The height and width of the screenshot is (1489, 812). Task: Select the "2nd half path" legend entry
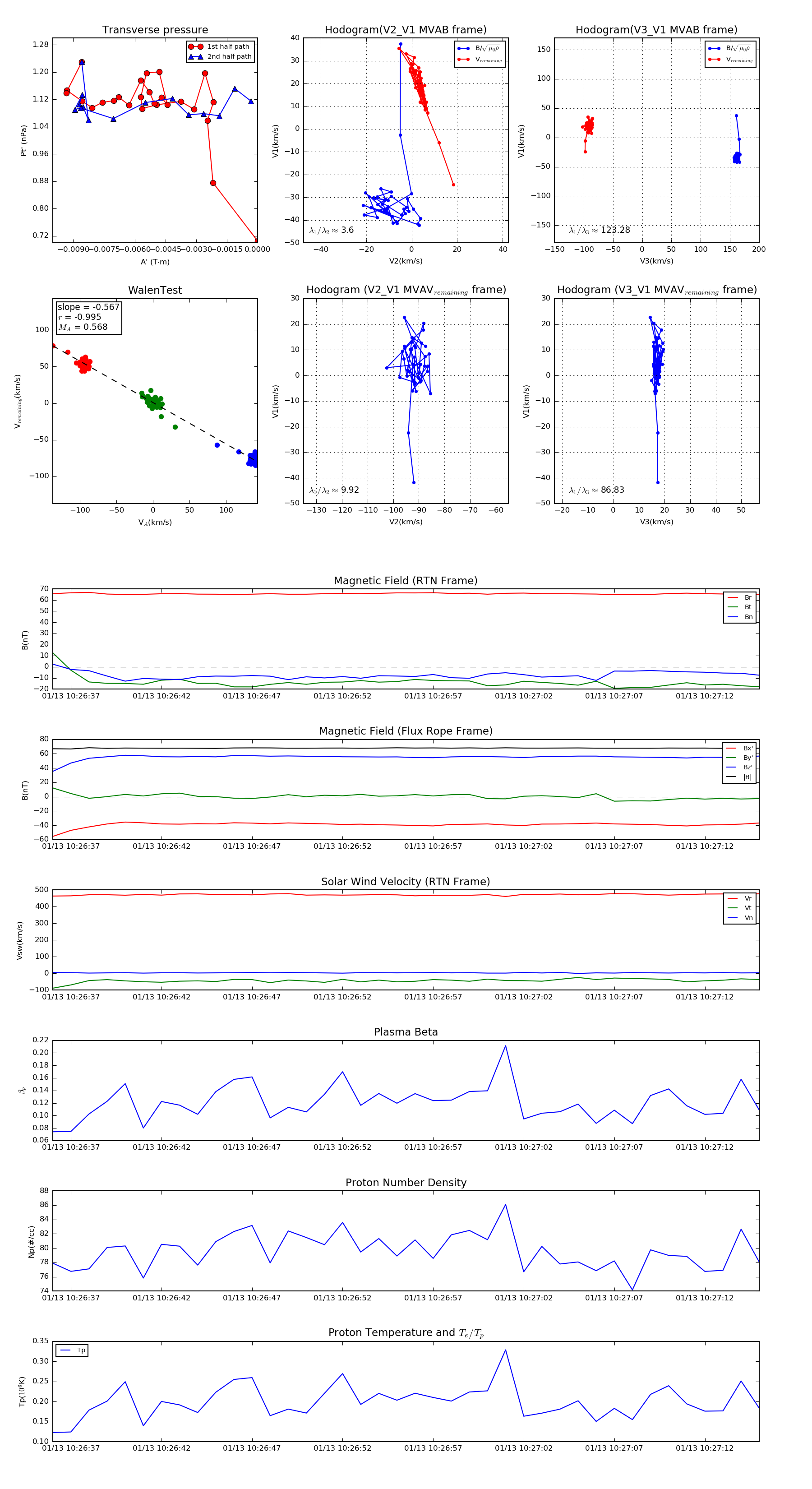(220, 57)
